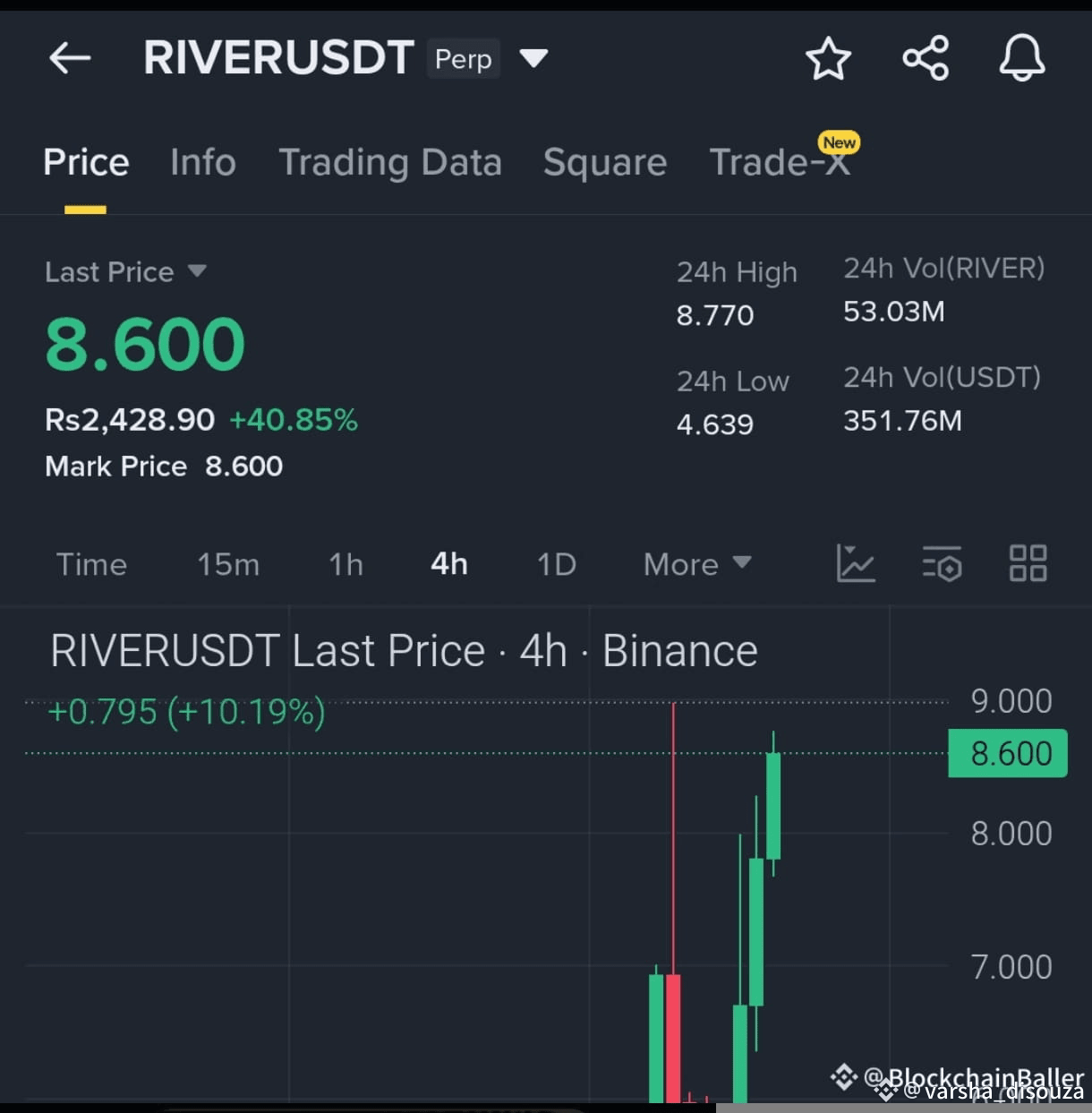Viewport: 1092px width, 1113px height.
Task: Tap the 7.000 price axis label
Action: [1011, 967]
